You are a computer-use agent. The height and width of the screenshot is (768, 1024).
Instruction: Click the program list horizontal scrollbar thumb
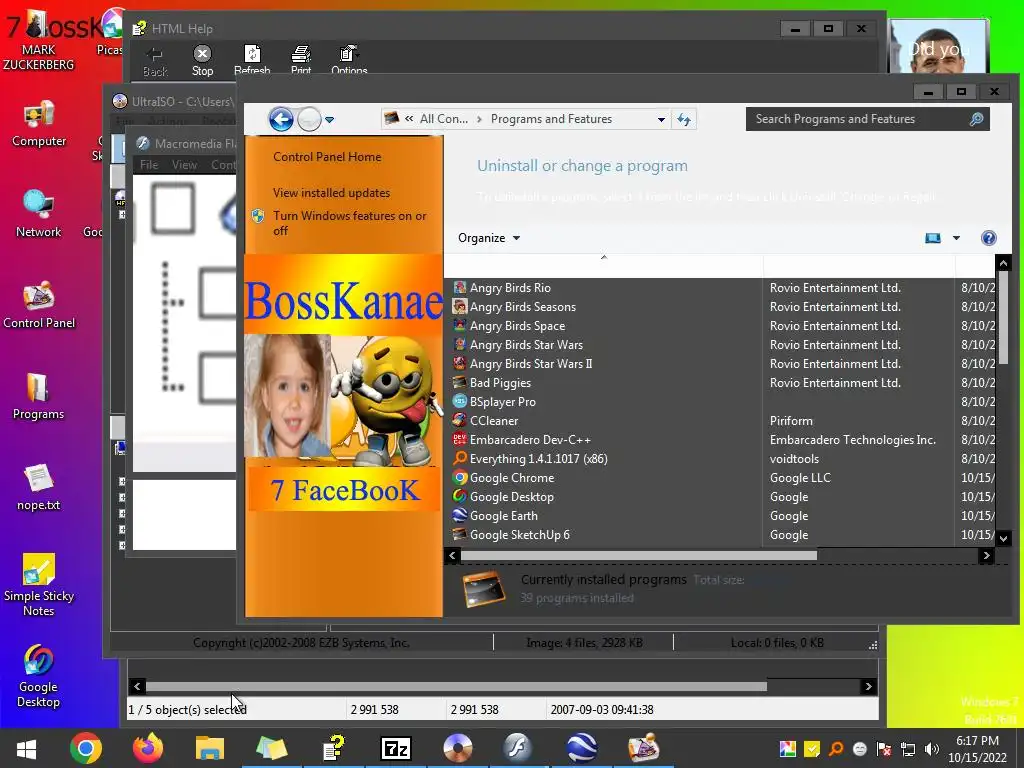pyautogui.click(x=639, y=556)
